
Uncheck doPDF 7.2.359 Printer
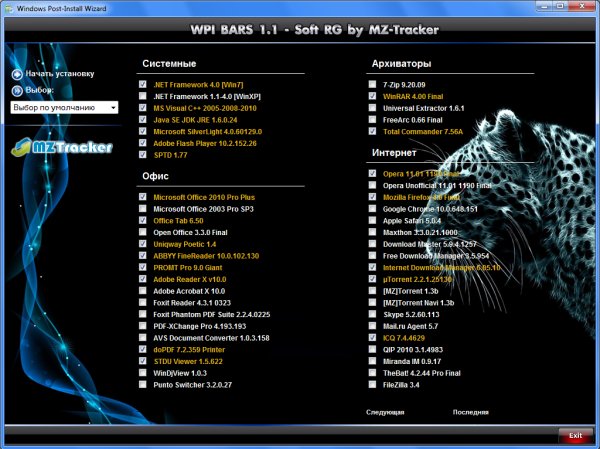click(143, 349)
